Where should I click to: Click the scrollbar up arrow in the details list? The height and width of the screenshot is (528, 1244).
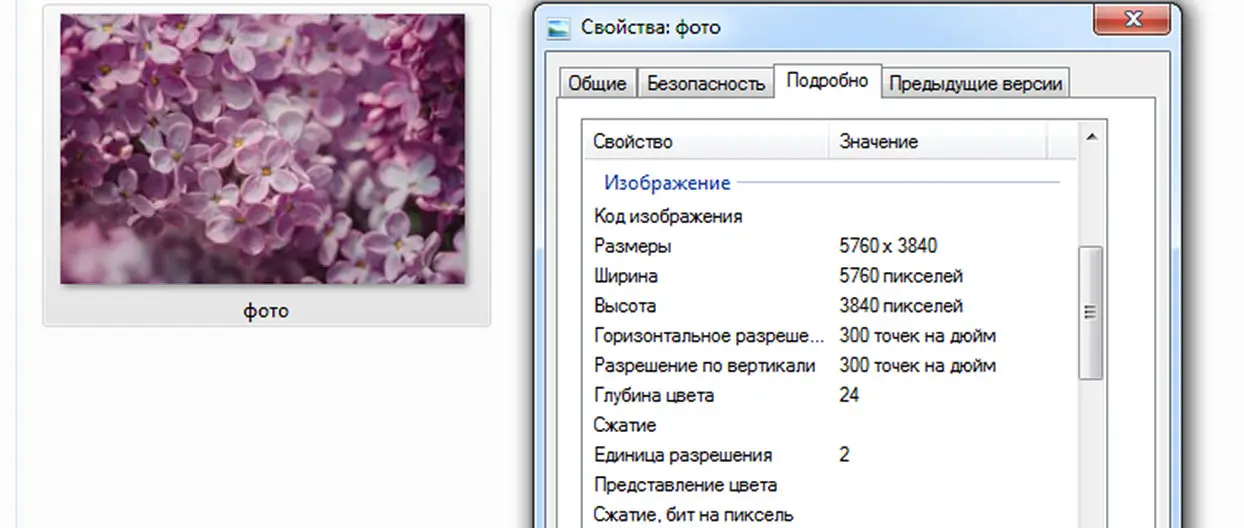coord(1090,136)
